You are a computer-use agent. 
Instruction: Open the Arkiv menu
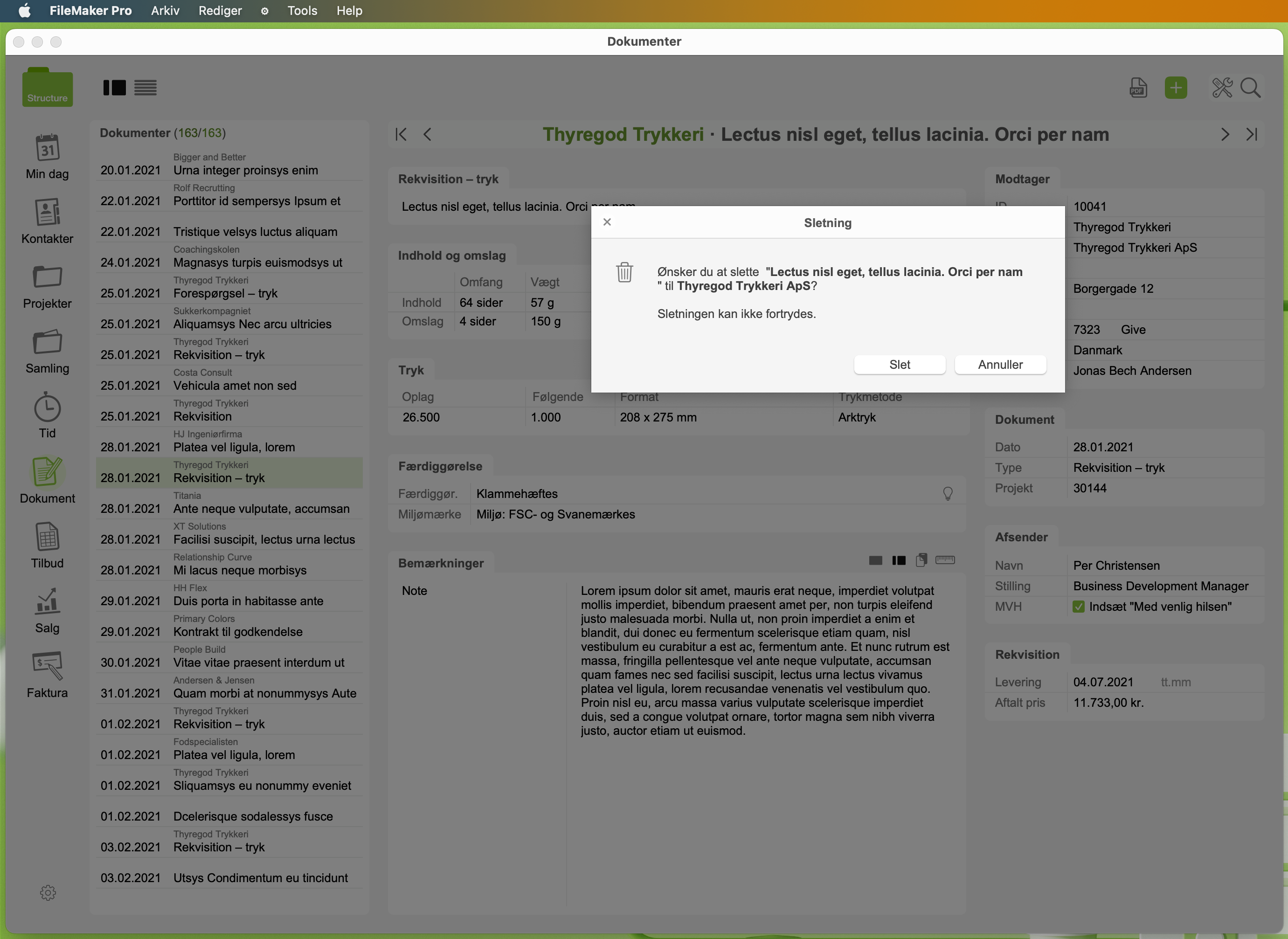(x=165, y=11)
